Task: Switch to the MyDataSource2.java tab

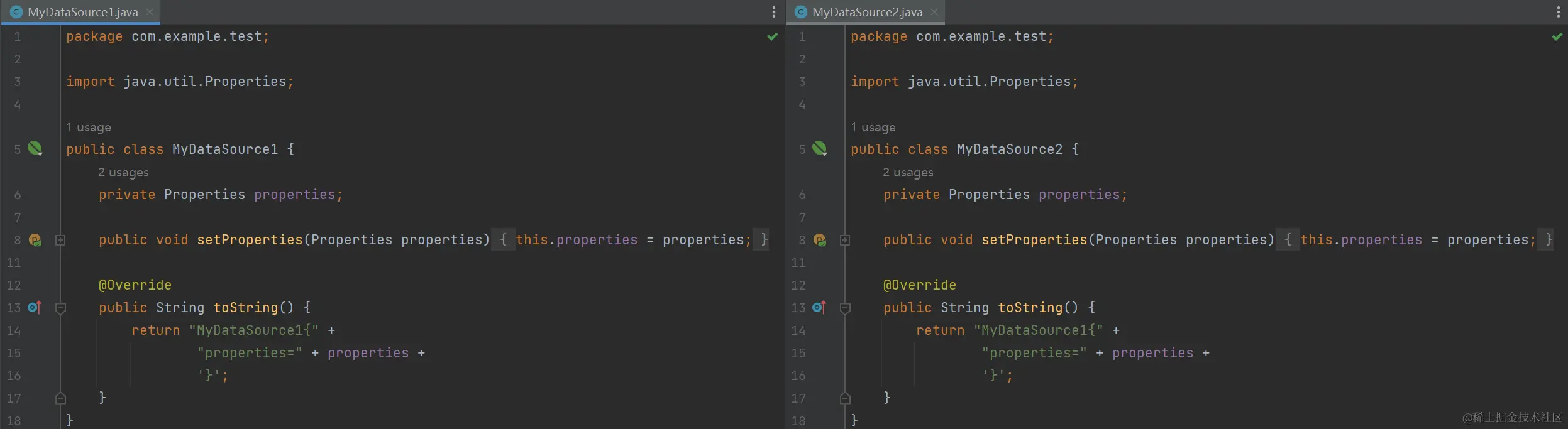Action: tap(867, 12)
